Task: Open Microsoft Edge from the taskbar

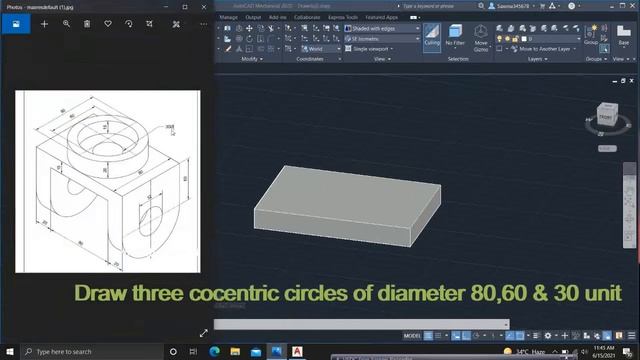Action: [x=214, y=351]
